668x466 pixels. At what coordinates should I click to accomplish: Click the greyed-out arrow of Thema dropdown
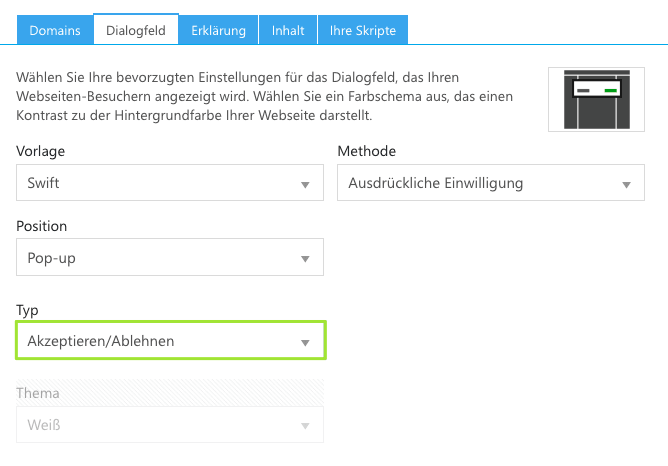pos(305,426)
